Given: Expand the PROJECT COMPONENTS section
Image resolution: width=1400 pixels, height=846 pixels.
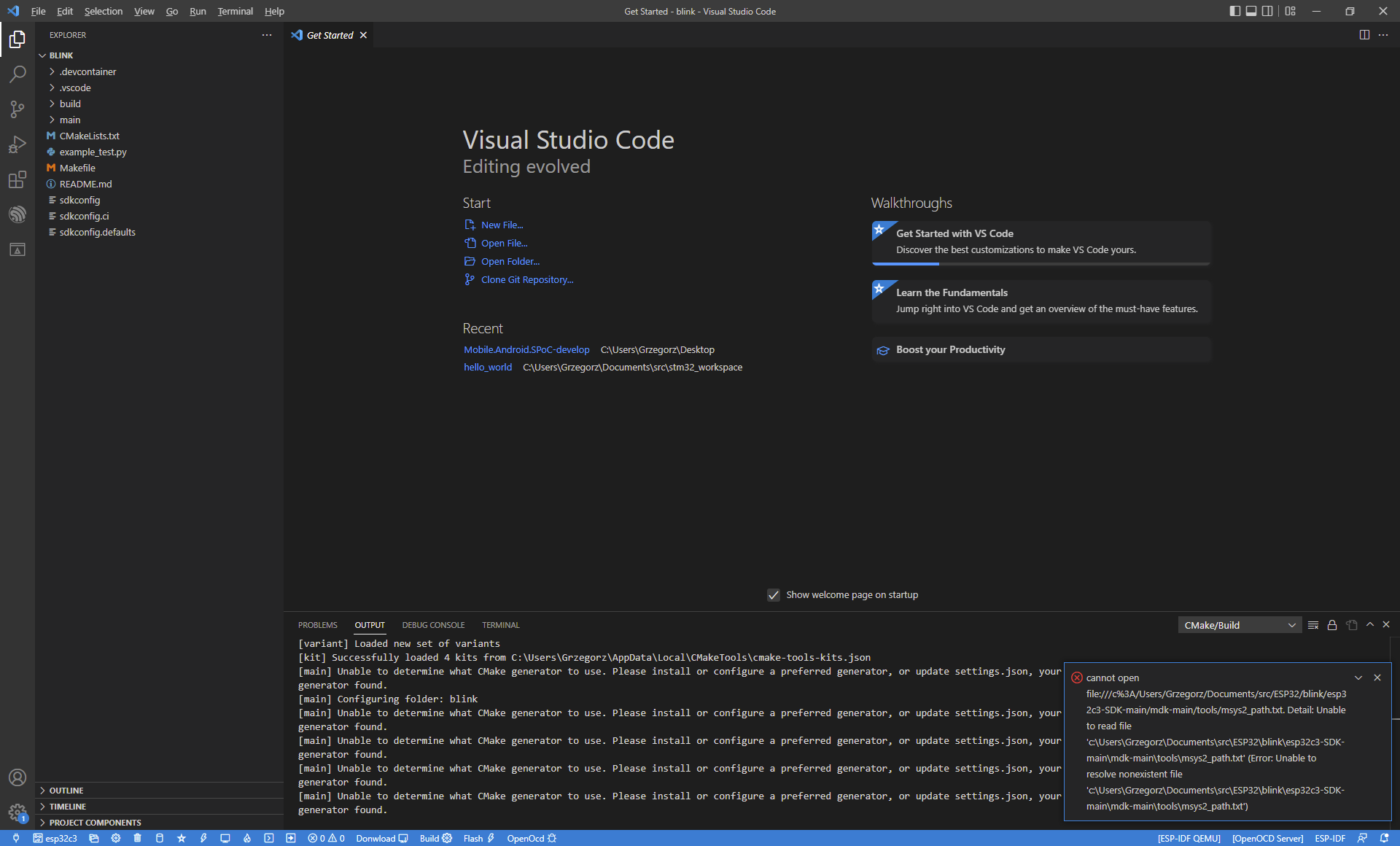Looking at the screenshot, I should point(159,823).
